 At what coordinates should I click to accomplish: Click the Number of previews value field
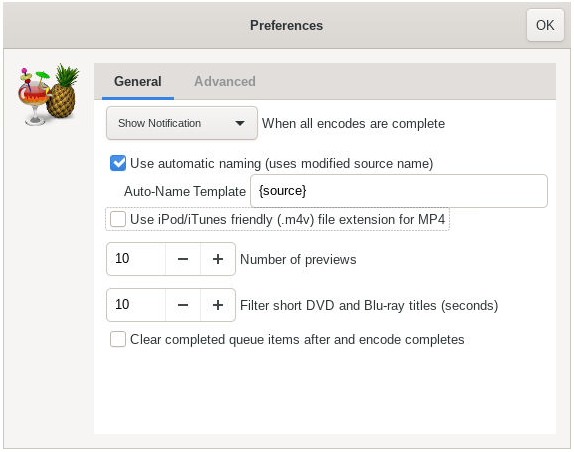pyautogui.click(x=136, y=259)
